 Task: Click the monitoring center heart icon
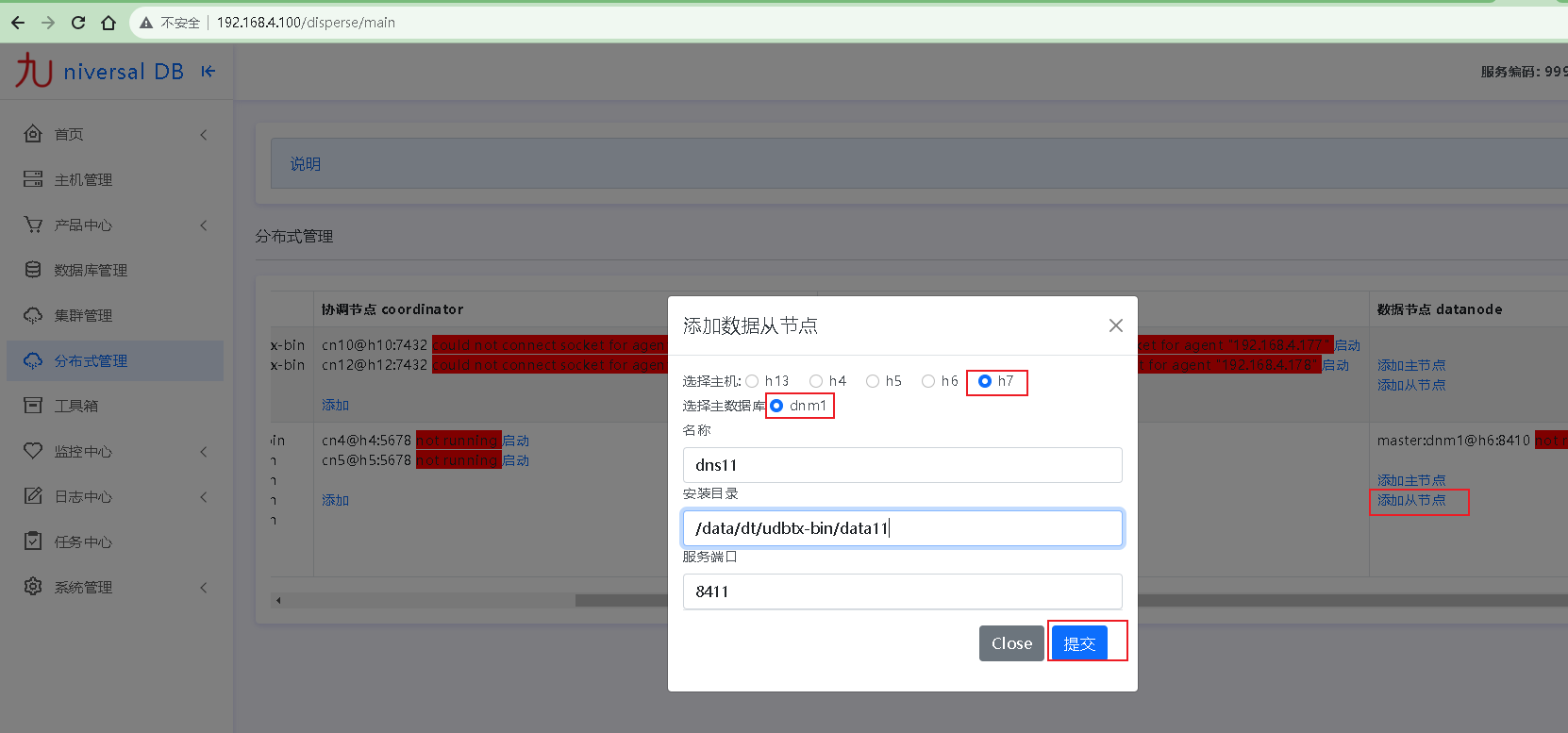coord(33,451)
